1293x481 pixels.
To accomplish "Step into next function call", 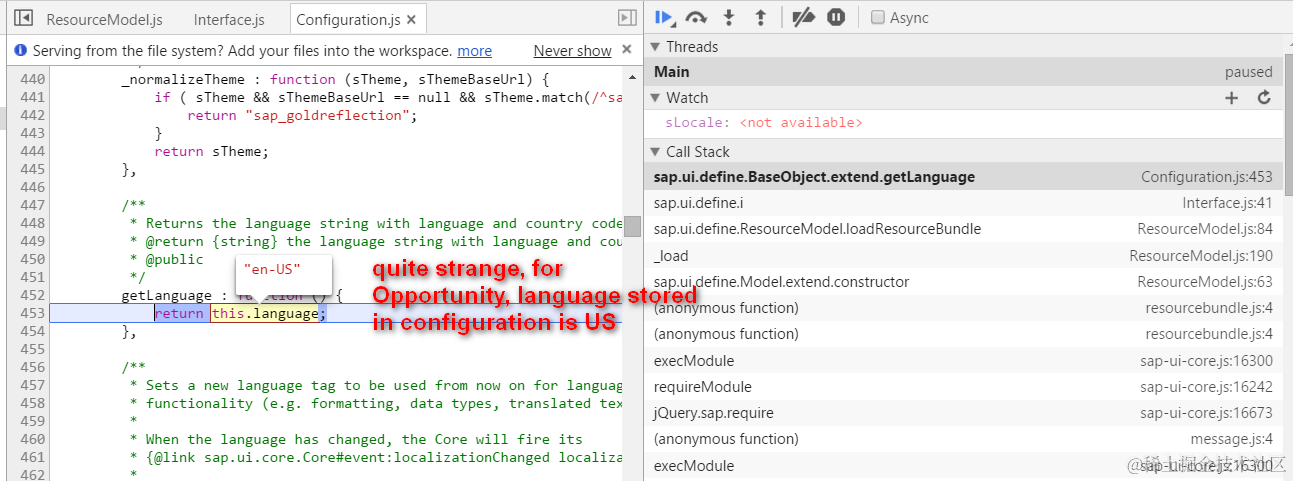I will [729, 18].
